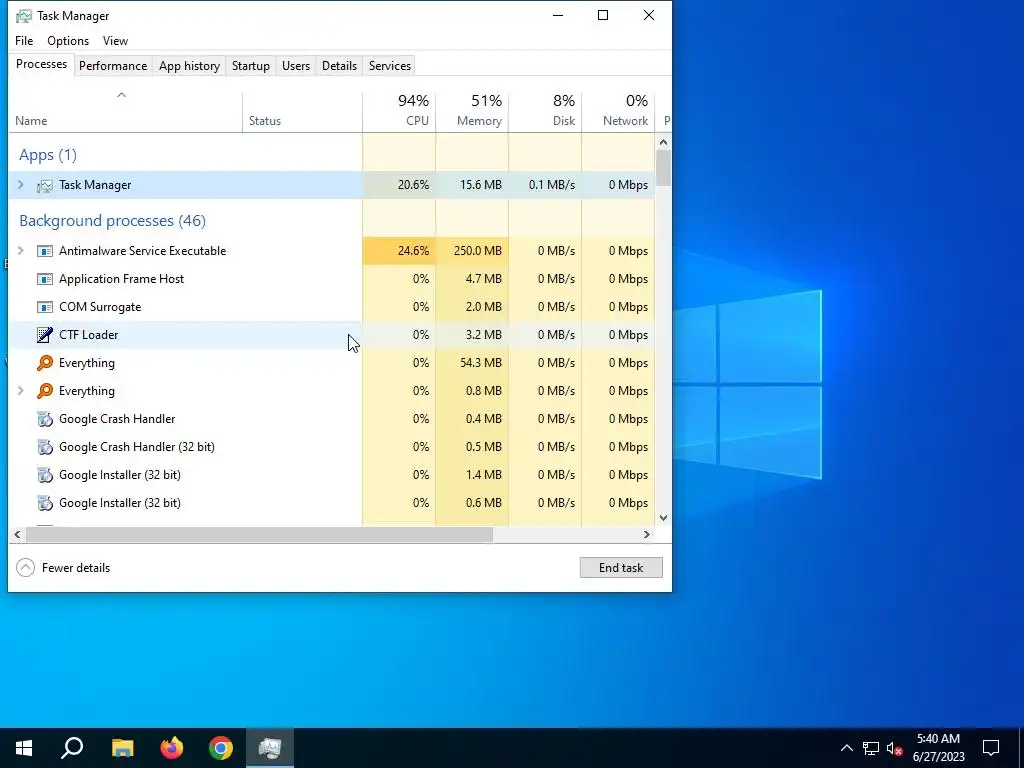This screenshot has height=768, width=1024.
Task: Switch to the Performance tab
Action: tap(113, 66)
